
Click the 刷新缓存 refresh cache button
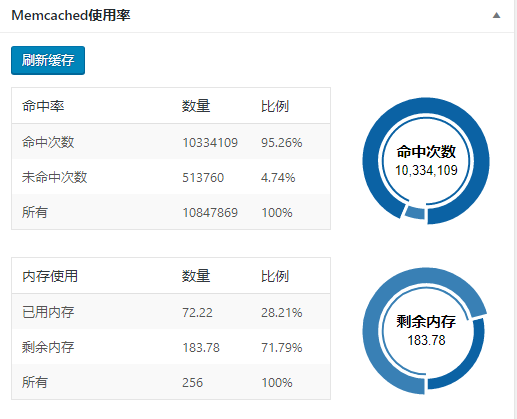tap(48, 60)
